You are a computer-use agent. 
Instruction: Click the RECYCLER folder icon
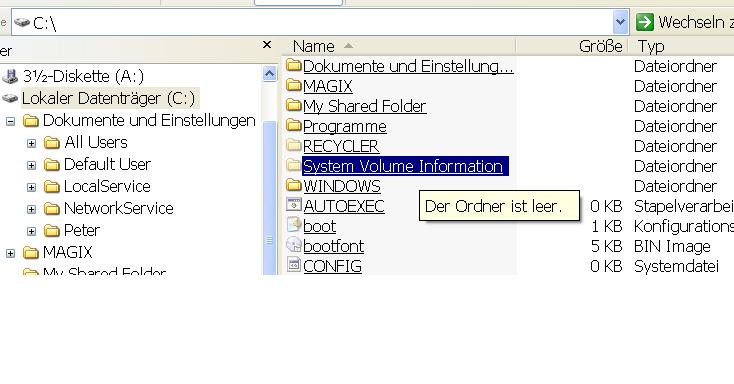point(294,146)
